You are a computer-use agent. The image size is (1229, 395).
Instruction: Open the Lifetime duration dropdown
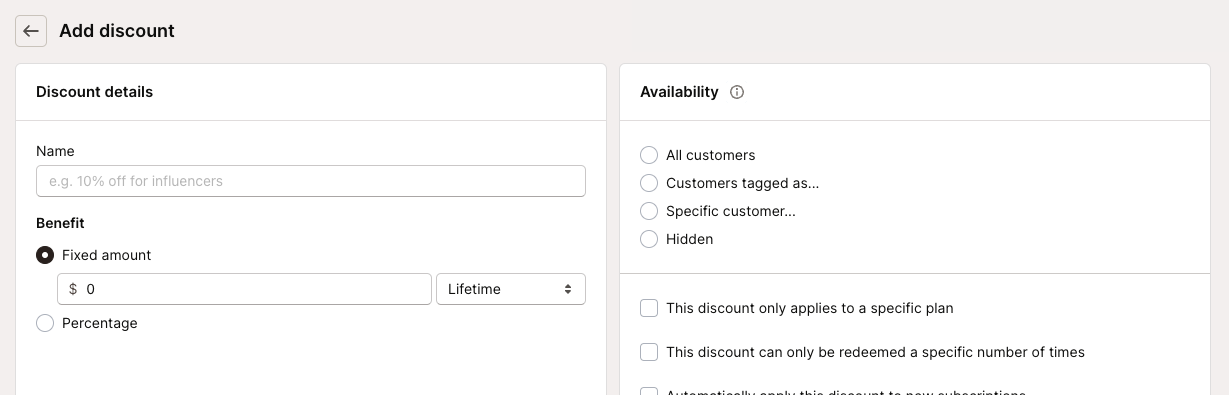[x=511, y=289]
